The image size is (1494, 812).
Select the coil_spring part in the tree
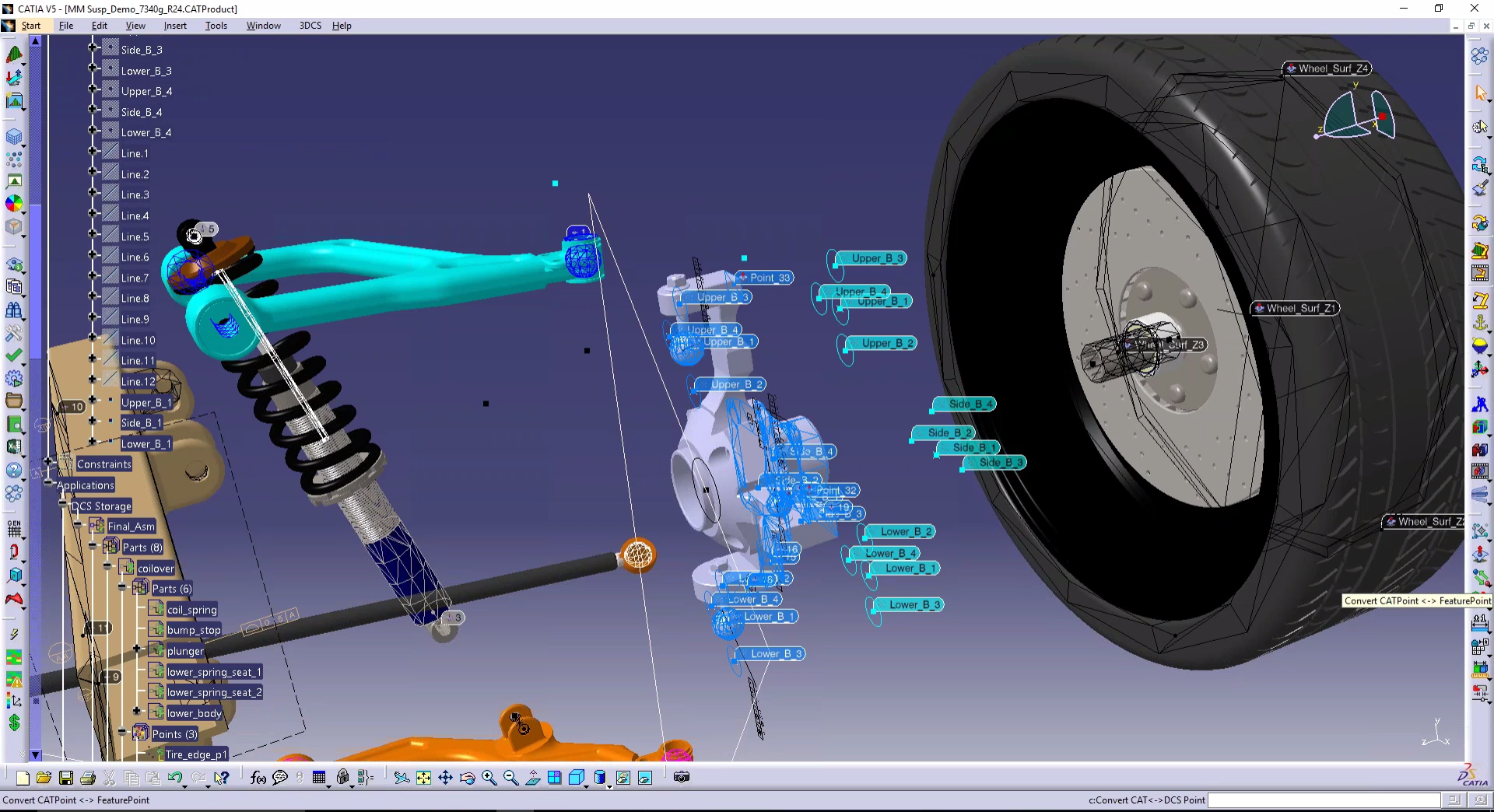click(192, 610)
